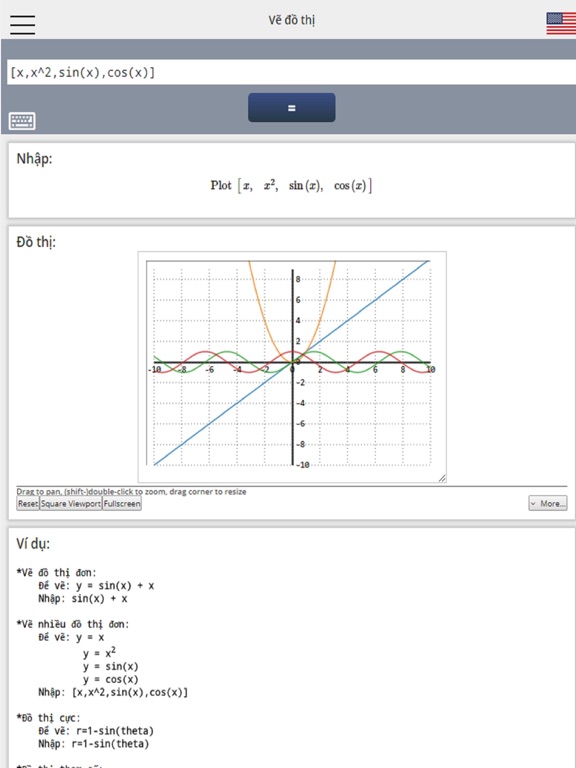The height and width of the screenshot is (768, 576).
Task: Click the page title Vẽ đồ thị
Action: 291,21
